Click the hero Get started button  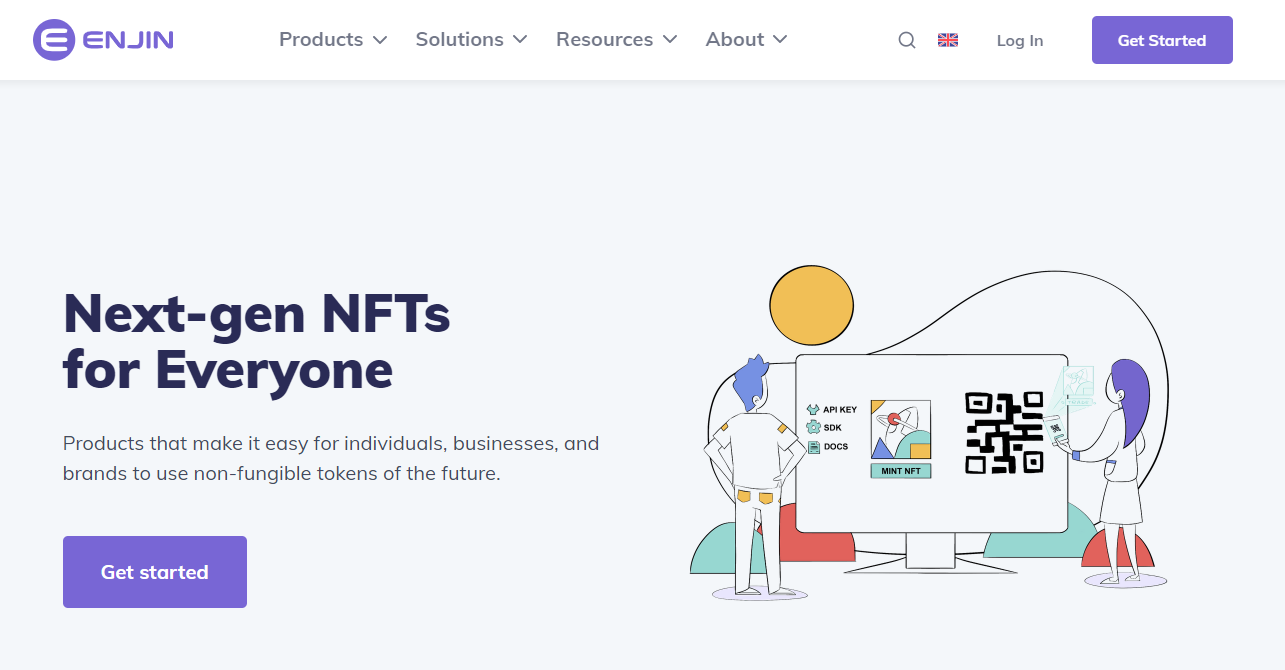click(155, 572)
